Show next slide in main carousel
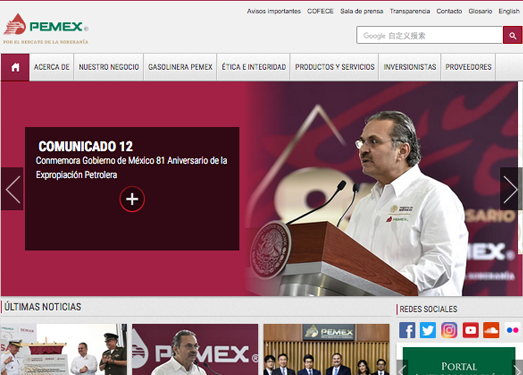This screenshot has height=375, width=523. 511,189
